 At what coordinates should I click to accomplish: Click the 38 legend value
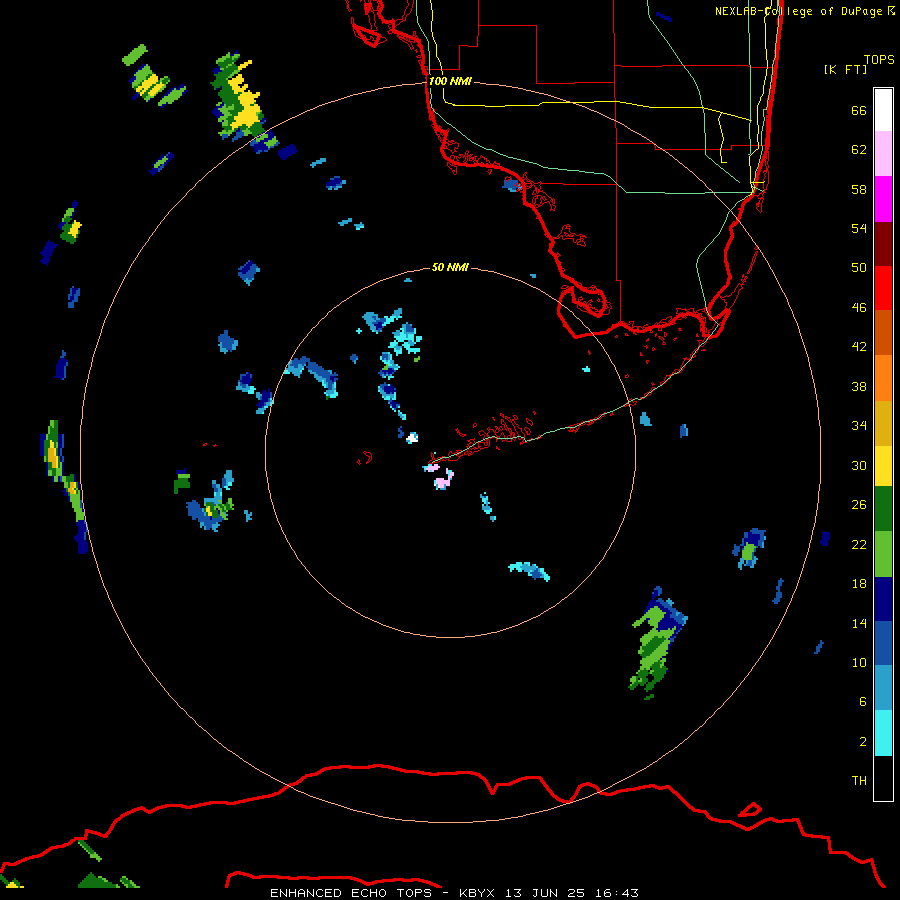pyautogui.click(x=859, y=386)
